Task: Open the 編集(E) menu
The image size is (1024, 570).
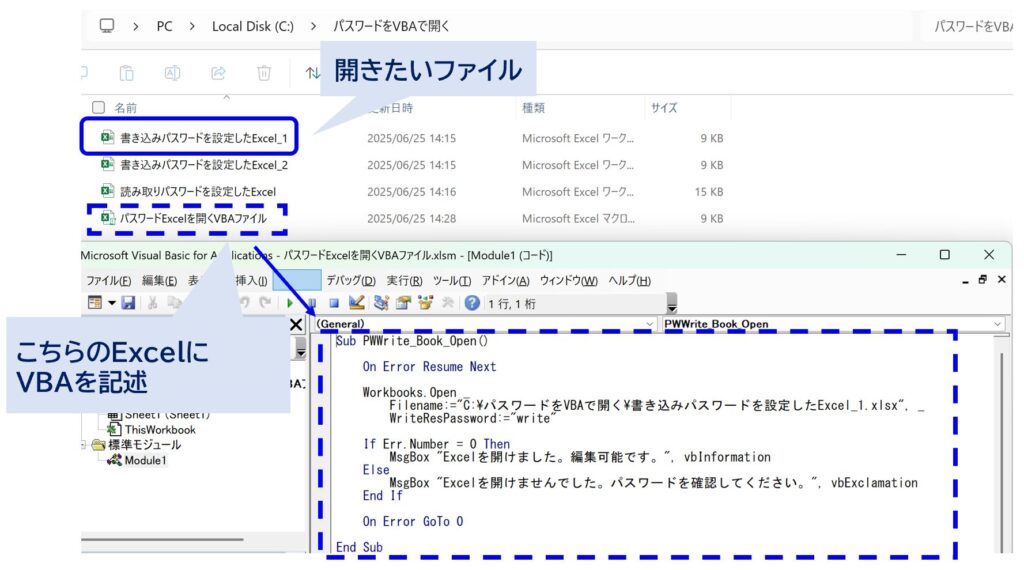Action: pos(159,281)
